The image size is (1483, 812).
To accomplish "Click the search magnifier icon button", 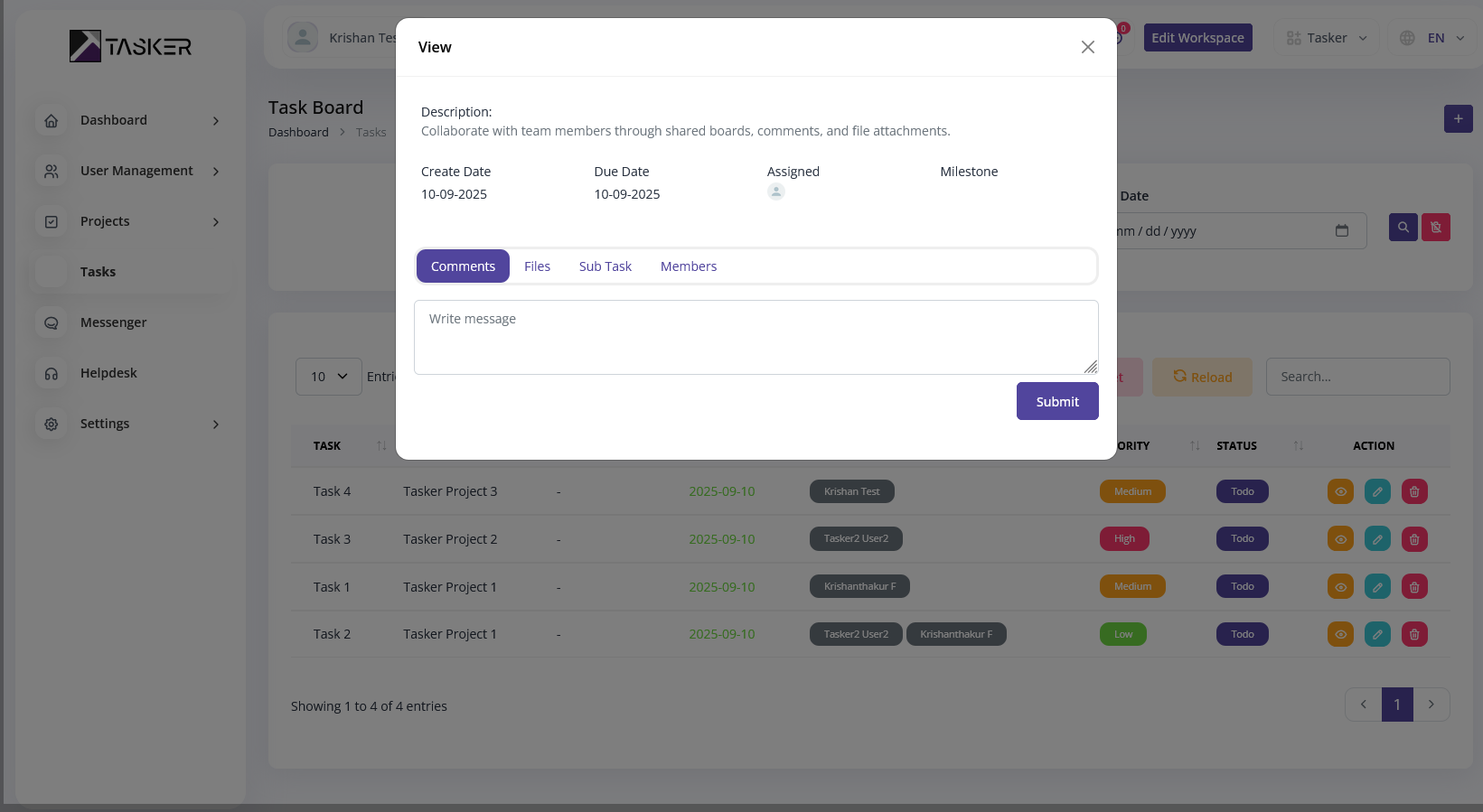I will coord(1403,228).
